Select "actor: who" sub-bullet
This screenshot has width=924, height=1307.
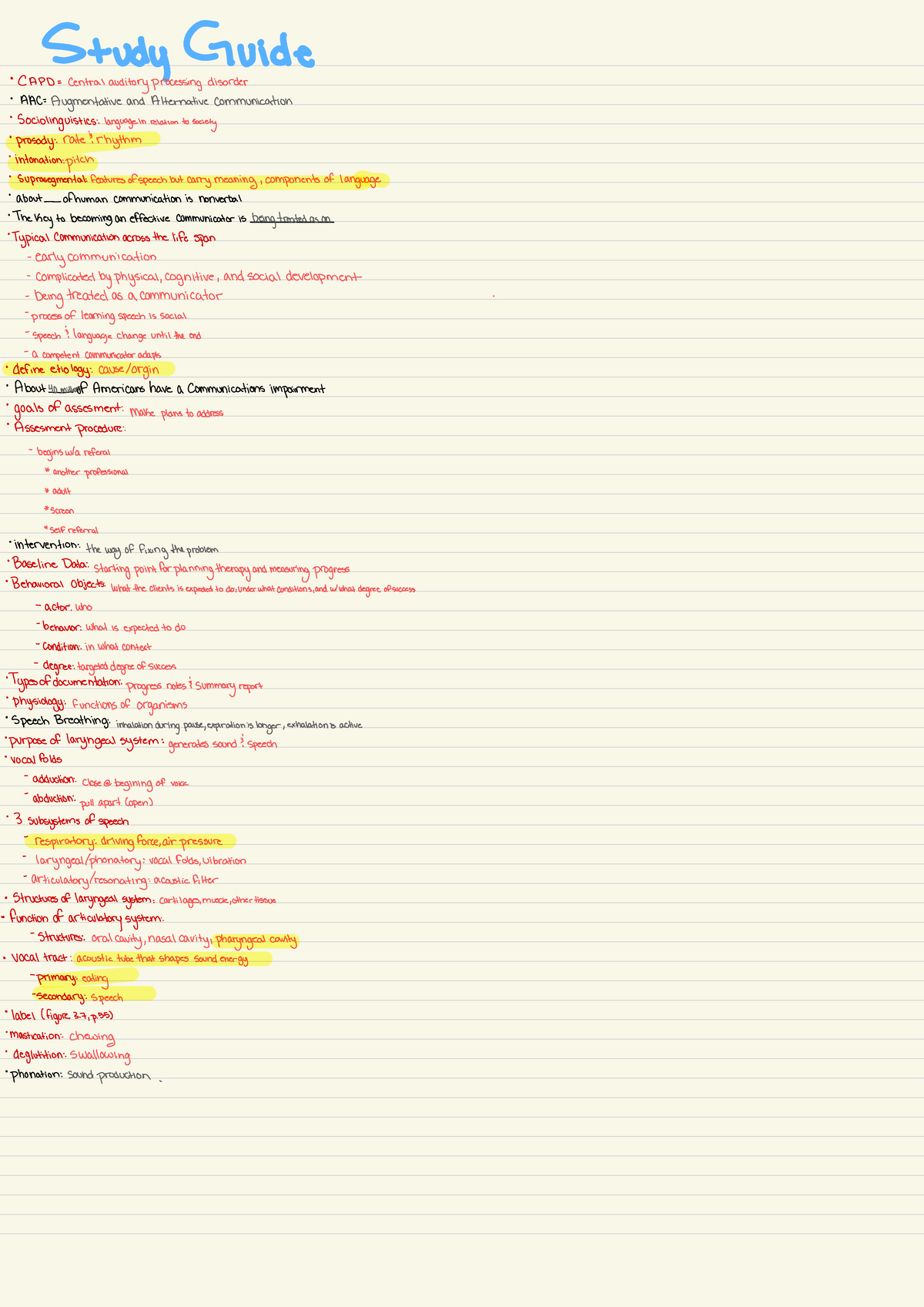68,608
